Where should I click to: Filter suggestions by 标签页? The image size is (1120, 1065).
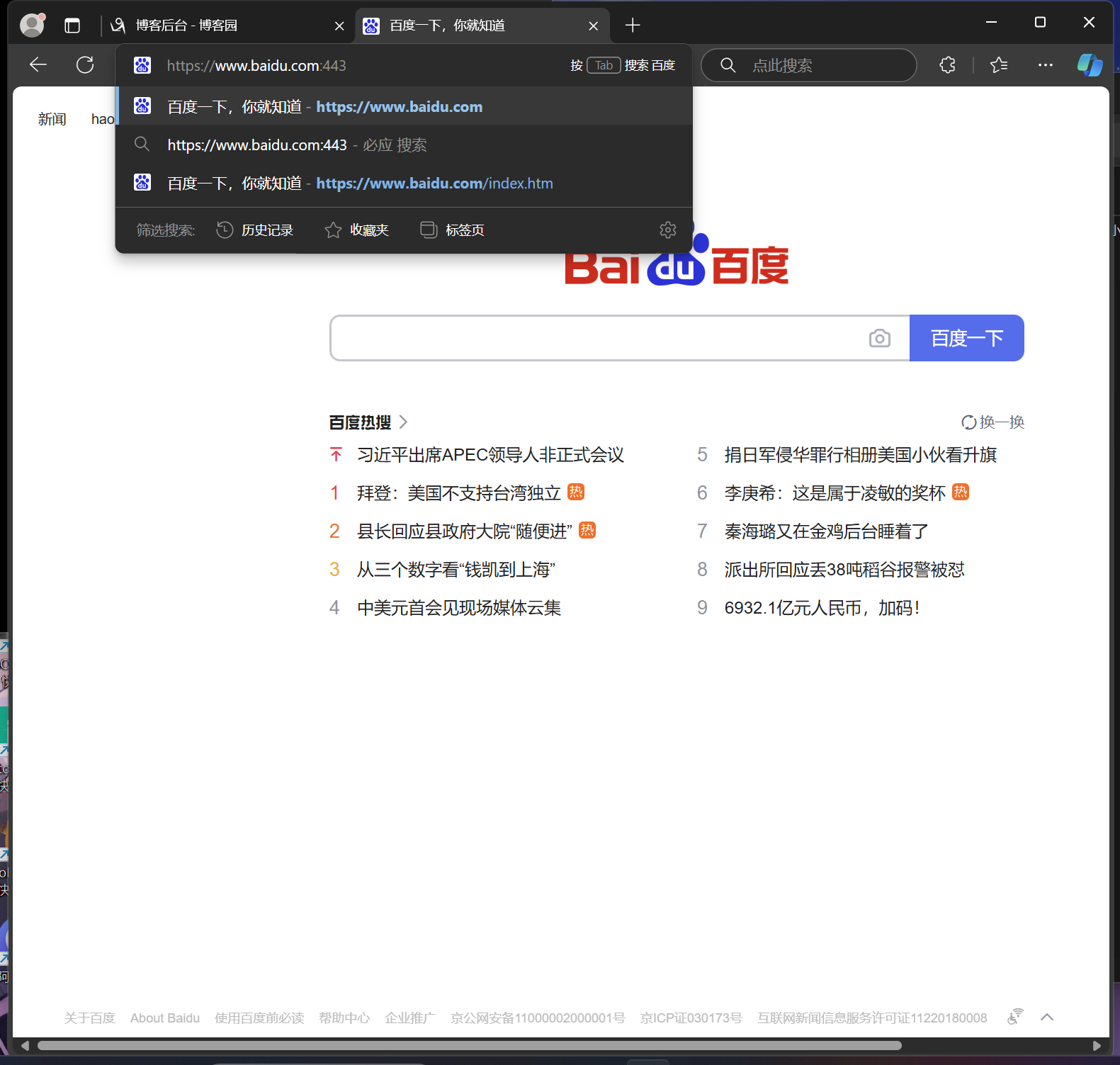coord(453,230)
